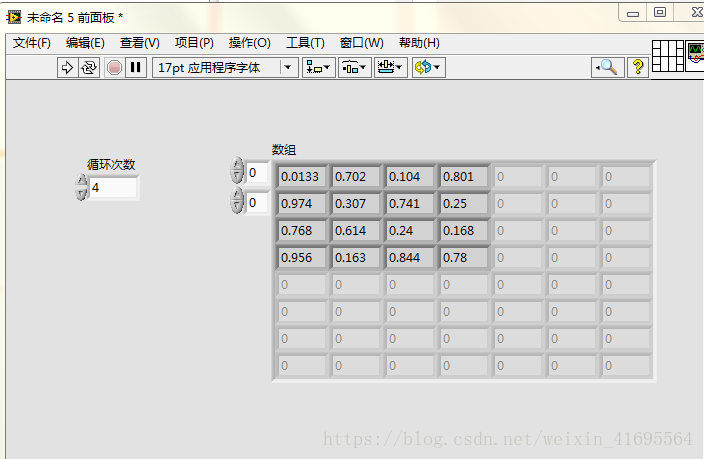The width and height of the screenshot is (704, 459).
Task: Click the 循环次数 stepper arrows
Action: point(81,187)
